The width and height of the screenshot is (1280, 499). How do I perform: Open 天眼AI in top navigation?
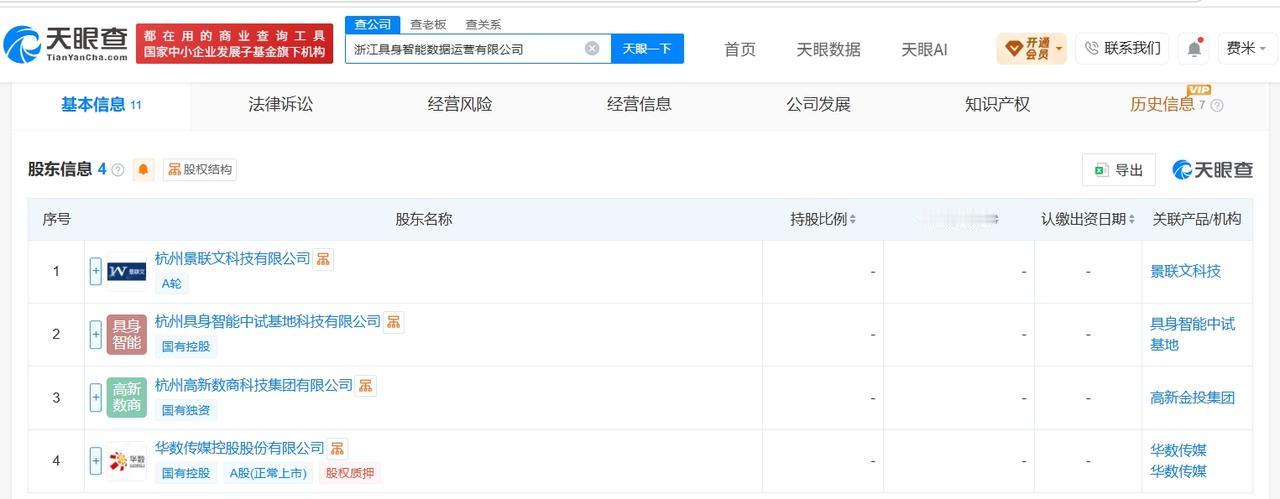(x=924, y=49)
